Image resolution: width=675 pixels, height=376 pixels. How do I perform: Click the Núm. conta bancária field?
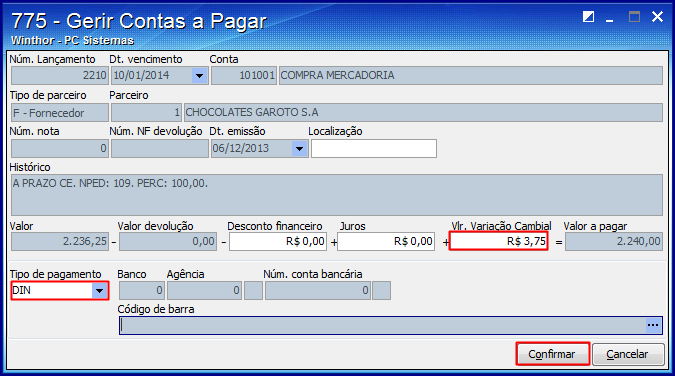(x=318, y=291)
